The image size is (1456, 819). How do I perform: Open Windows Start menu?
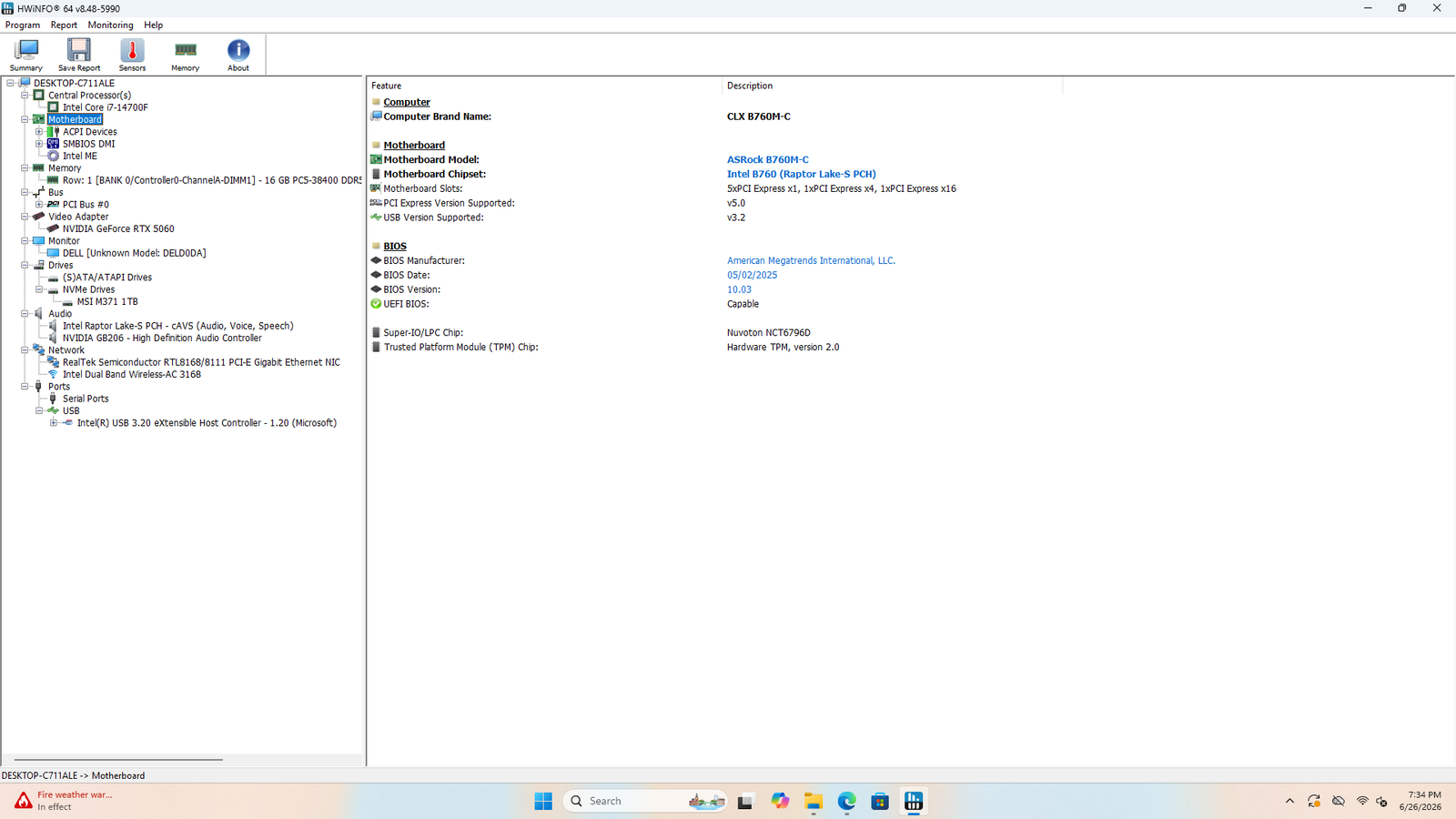tap(543, 801)
